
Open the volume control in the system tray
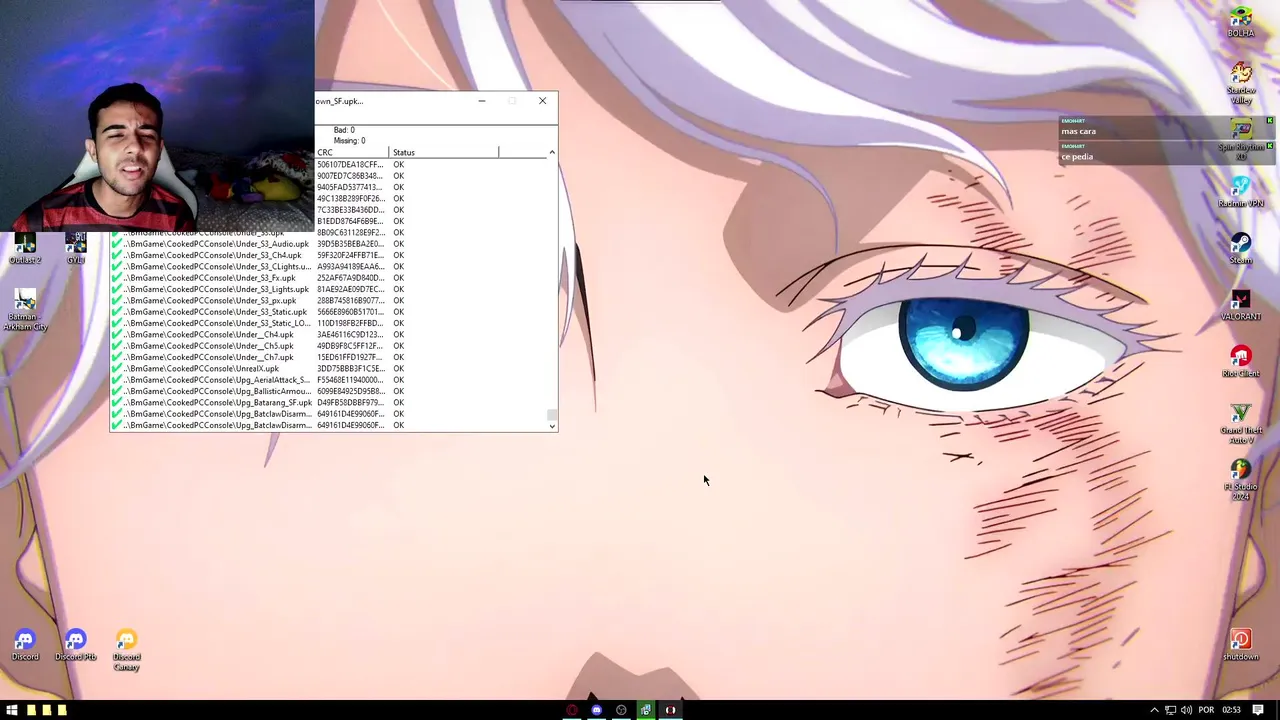[1187, 710]
